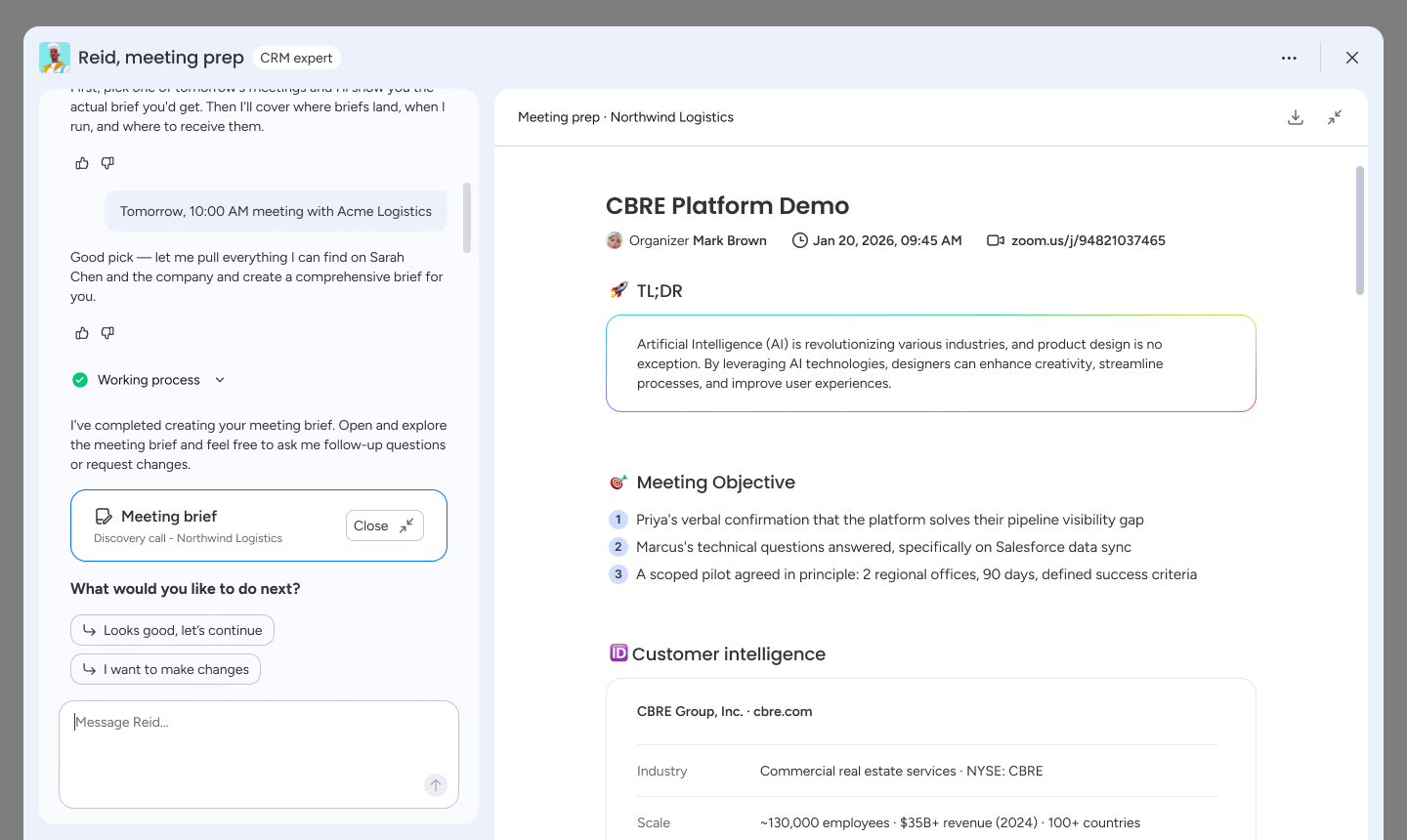Click the 'Jan 20, 2026, 09:45 AM' date
This screenshot has height=840, width=1407.
(887, 240)
